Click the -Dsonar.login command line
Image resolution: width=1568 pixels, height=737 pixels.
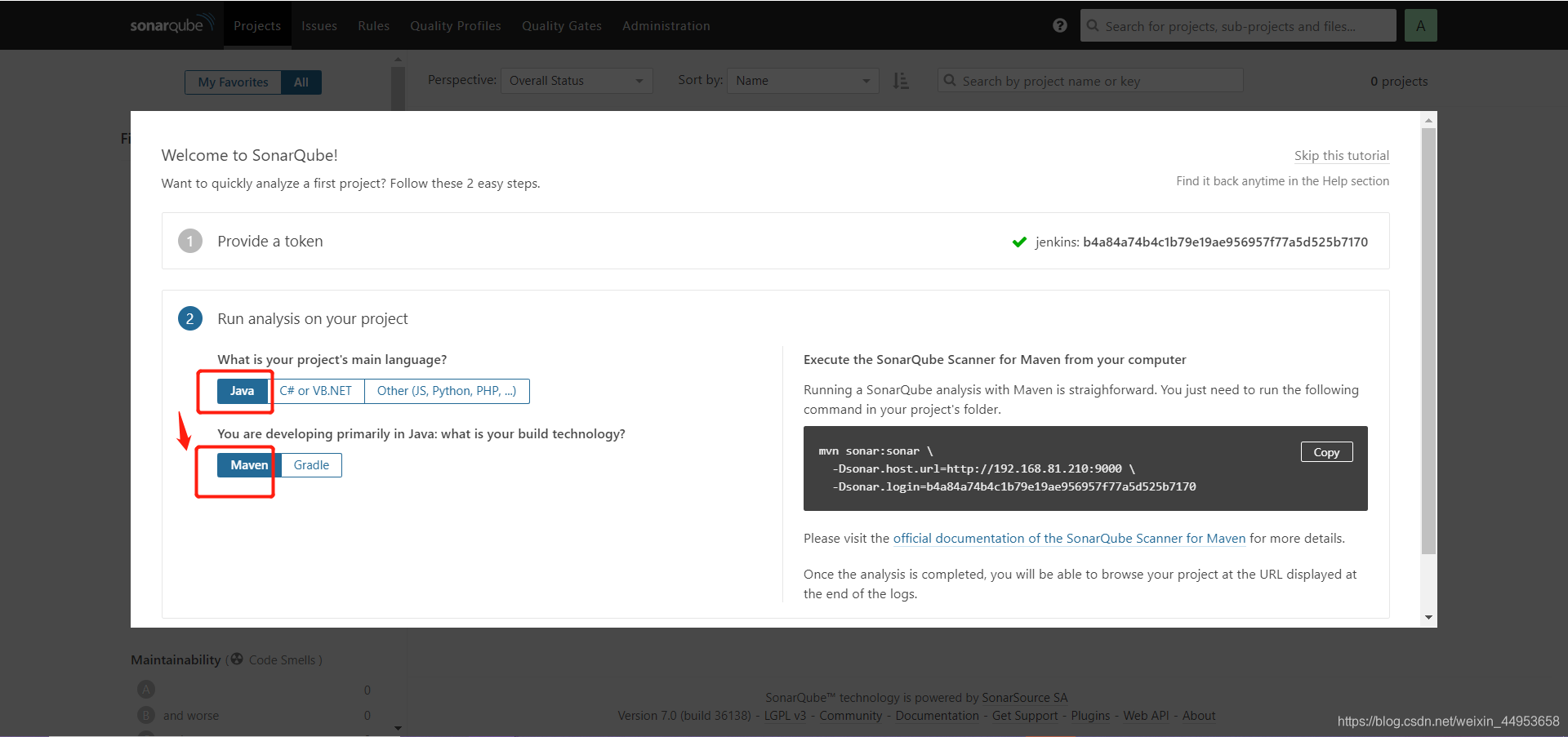coord(1014,486)
